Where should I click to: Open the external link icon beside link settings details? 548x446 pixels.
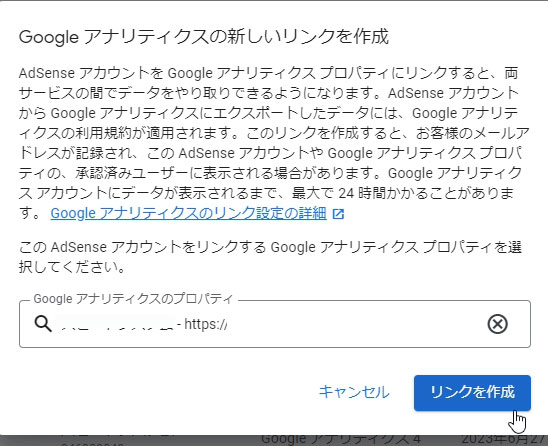[338, 214]
